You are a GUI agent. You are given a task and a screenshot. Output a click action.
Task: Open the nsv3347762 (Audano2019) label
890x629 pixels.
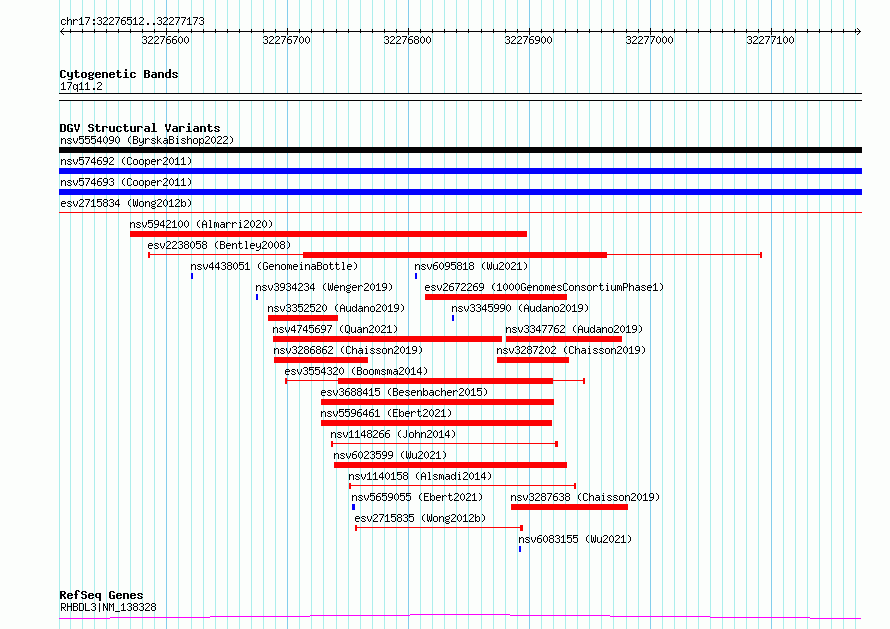pos(574,329)
